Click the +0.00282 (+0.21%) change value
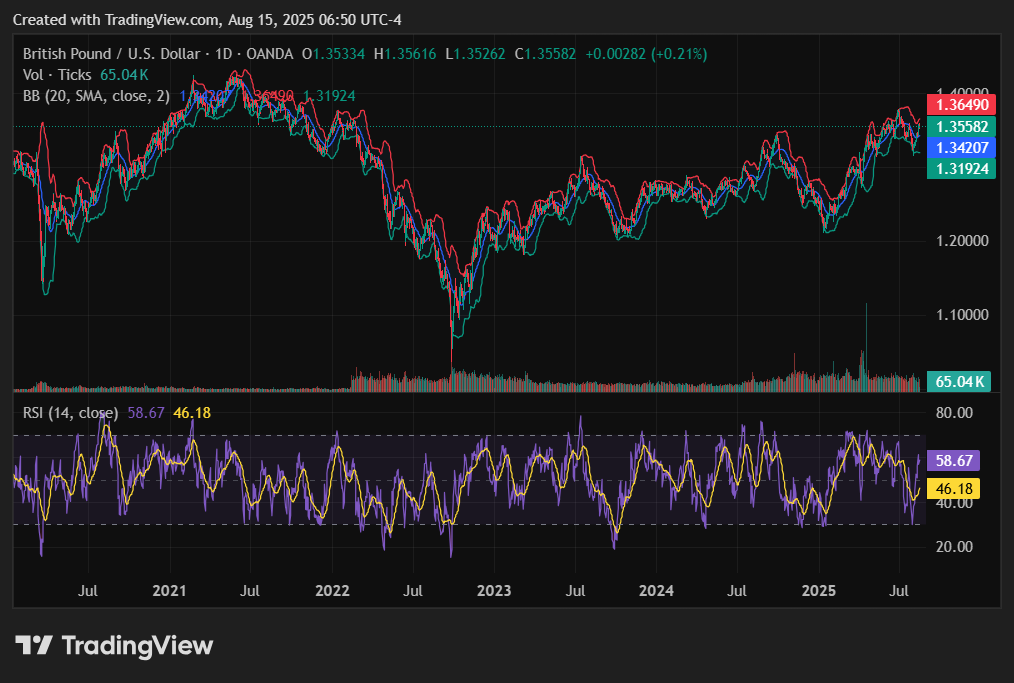This screenshot has height=683, width=1014. [646, 54]
